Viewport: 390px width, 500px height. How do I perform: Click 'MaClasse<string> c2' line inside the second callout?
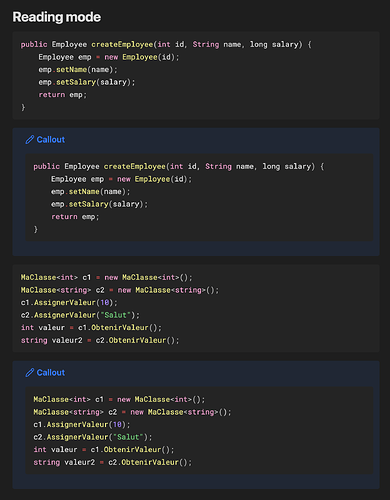132,412
